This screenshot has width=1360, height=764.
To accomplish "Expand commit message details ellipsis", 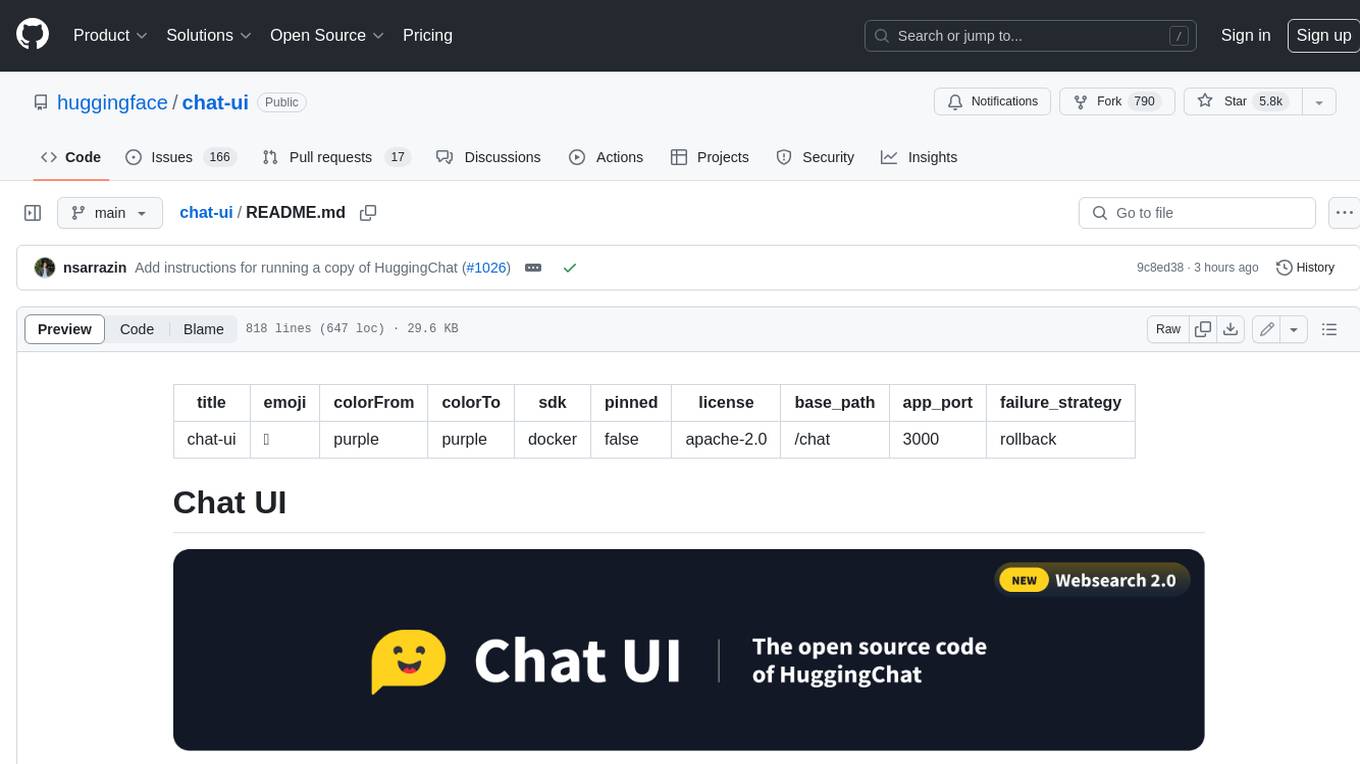I will coord(533,268).
